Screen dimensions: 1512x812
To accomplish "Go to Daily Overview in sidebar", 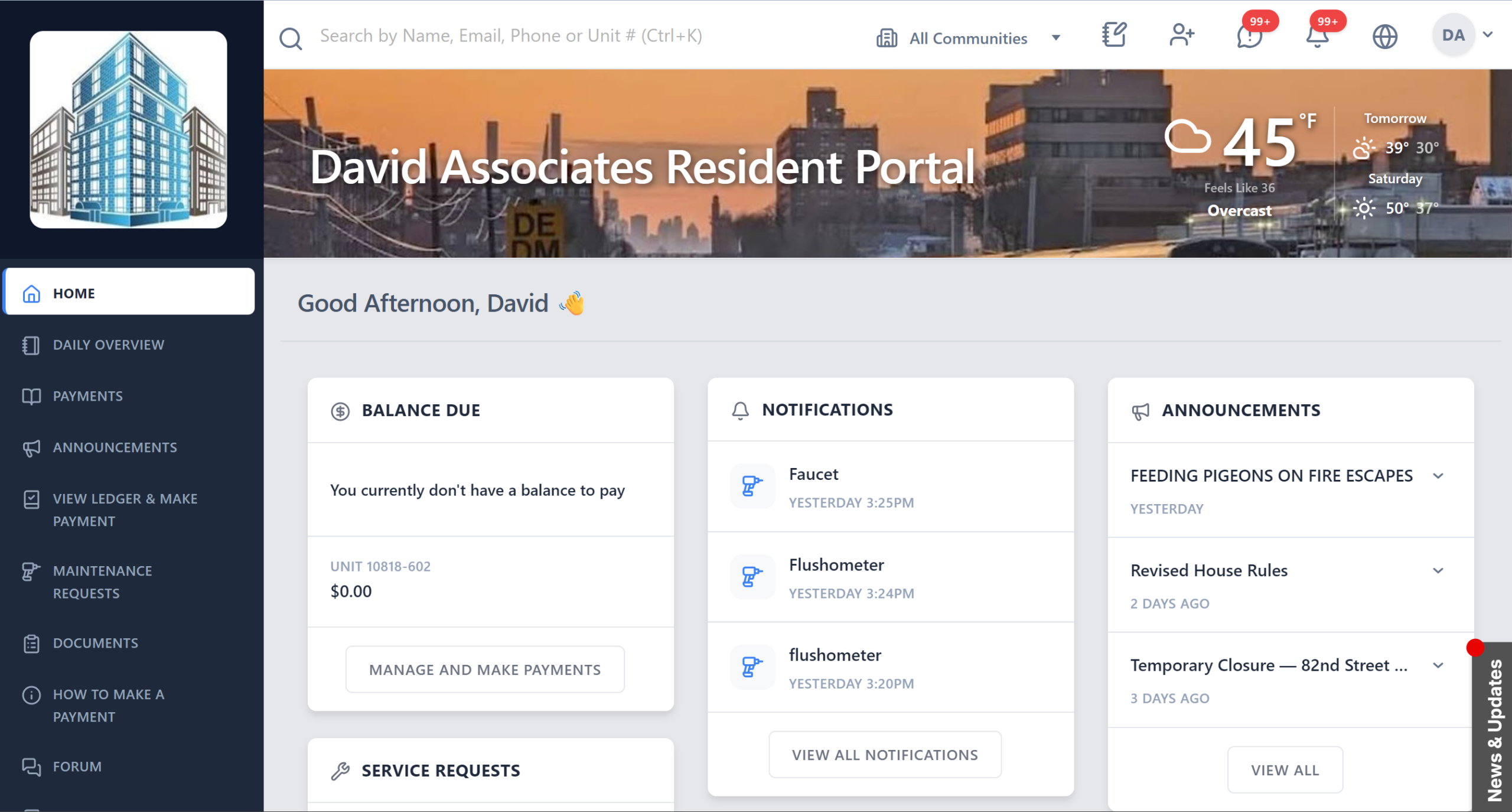I will 109,345.
